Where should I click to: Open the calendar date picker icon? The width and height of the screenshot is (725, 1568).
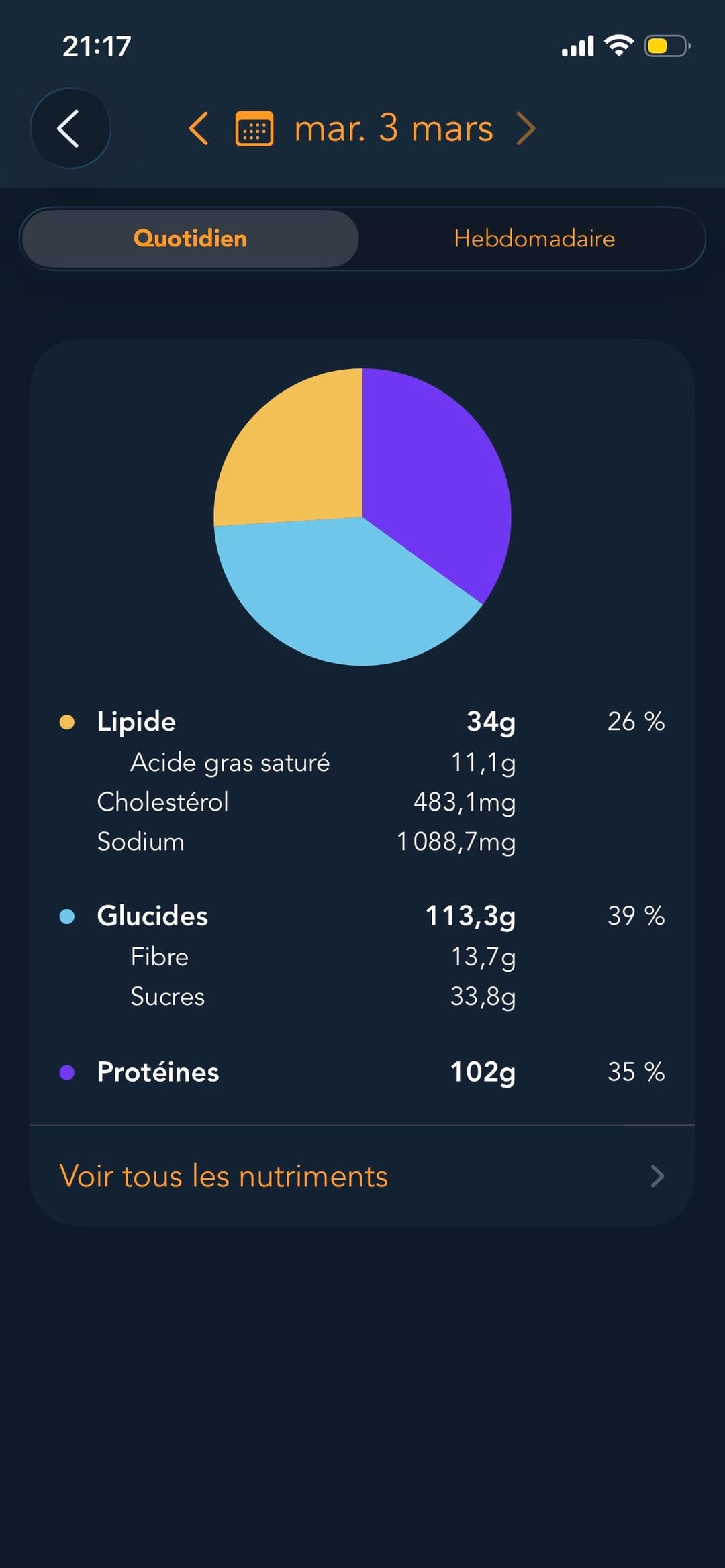(254, 128)
